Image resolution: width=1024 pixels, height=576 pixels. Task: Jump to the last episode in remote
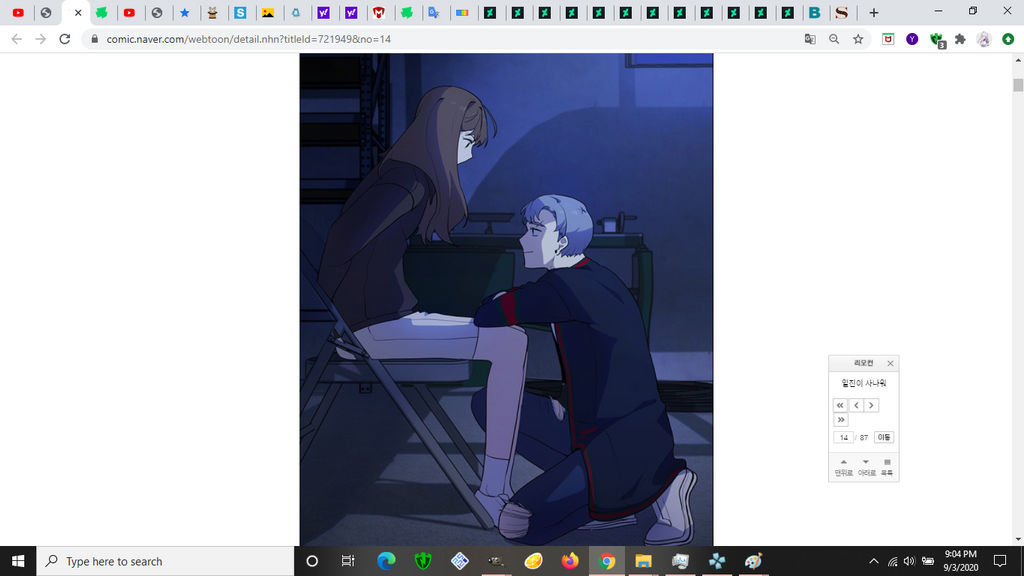pyautogui.click(x=840, y=420)
